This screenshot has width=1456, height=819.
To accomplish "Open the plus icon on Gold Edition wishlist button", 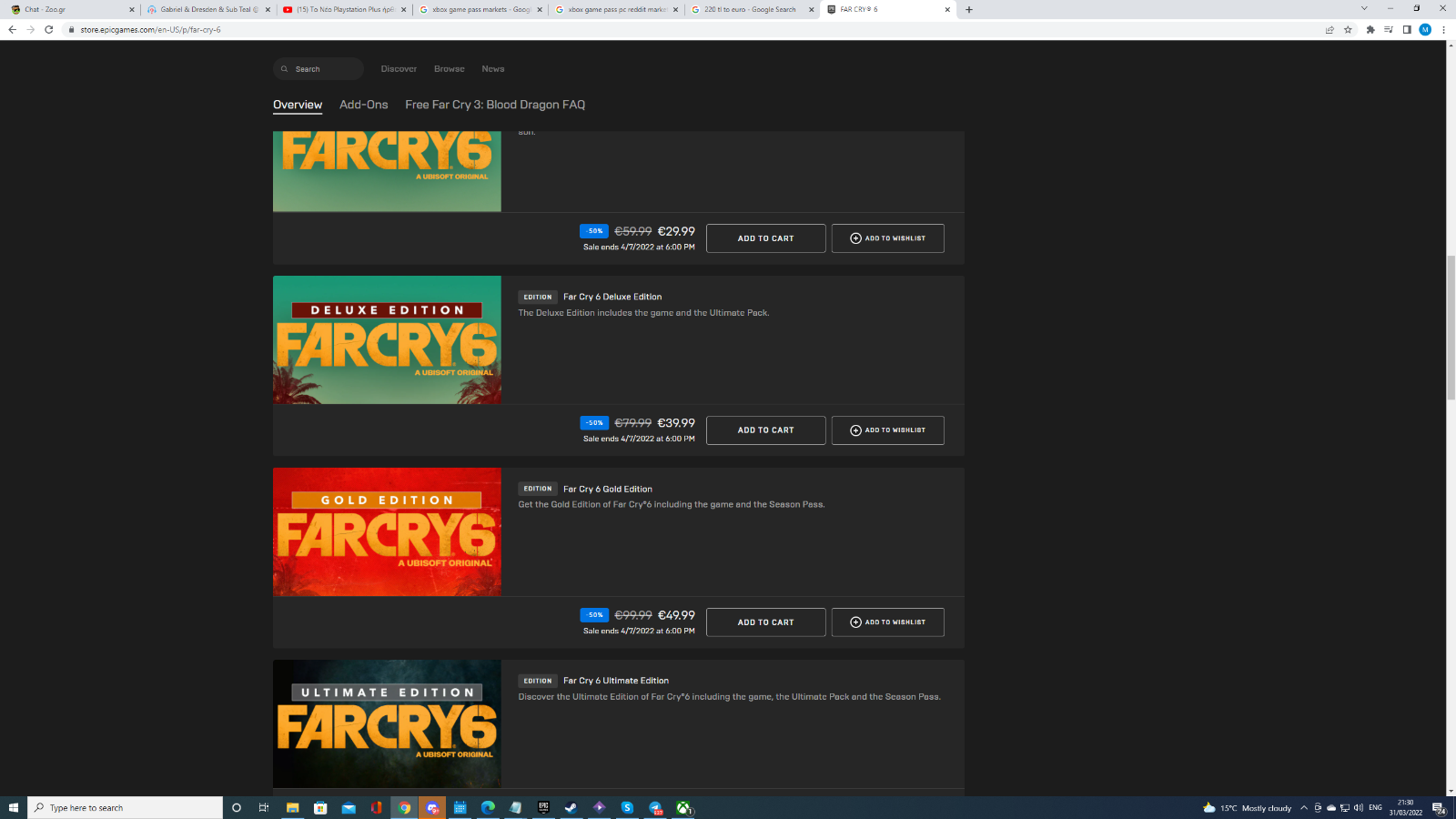I will point(855,622).
